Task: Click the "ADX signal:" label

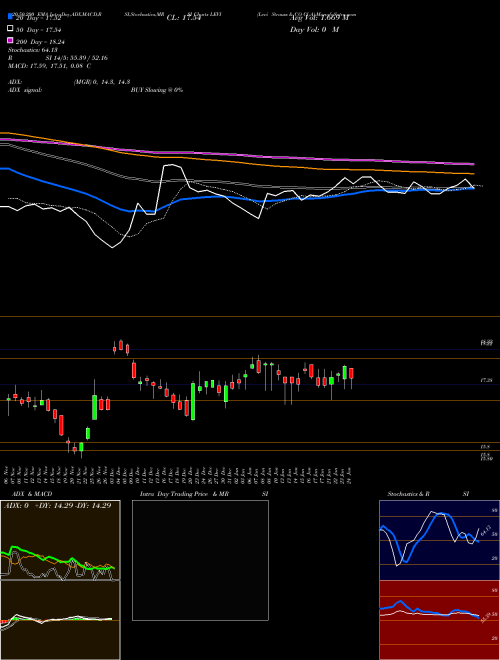Action: pyautogui.click(x=25, y=90)
